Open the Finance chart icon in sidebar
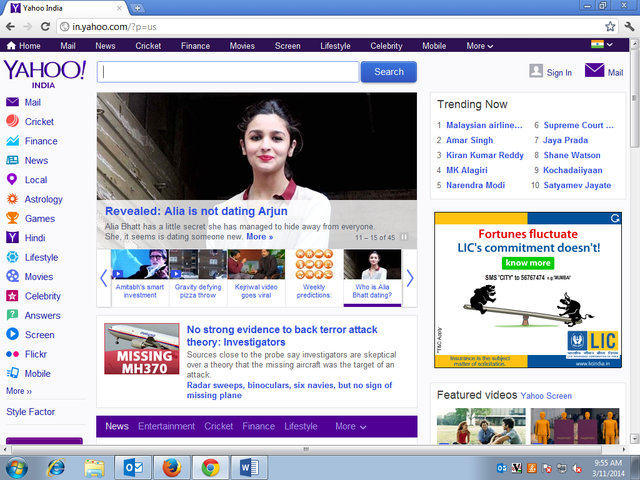Screen dimensions: 640x480 click(12, 141)
